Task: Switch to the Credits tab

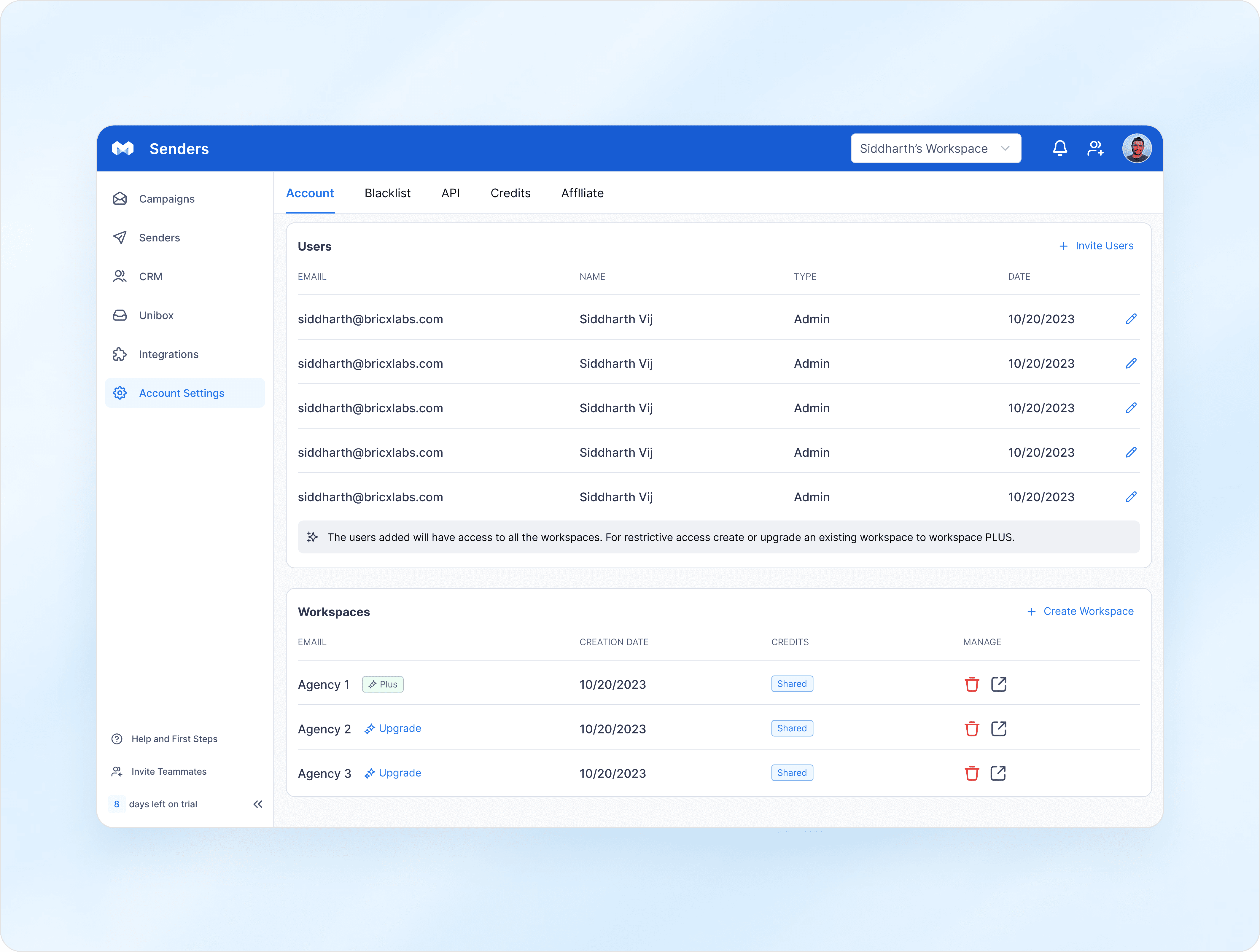Action: click(x=510, y=193)
